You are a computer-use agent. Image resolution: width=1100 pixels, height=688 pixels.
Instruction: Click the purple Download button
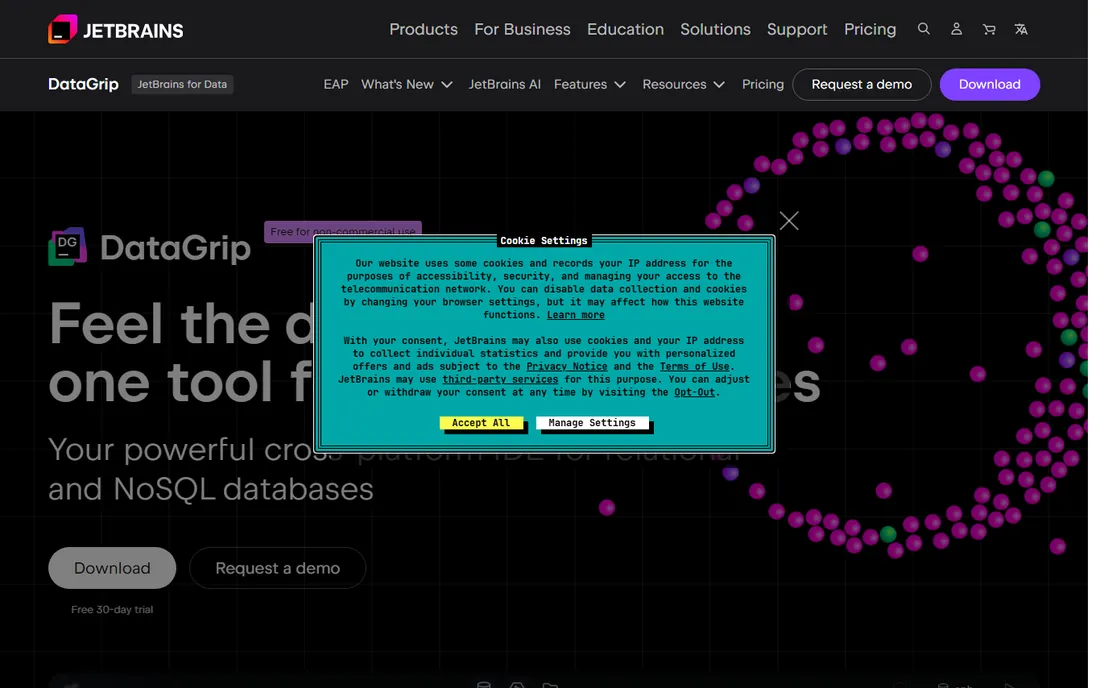pyautogui.click(x=989, y=84)
